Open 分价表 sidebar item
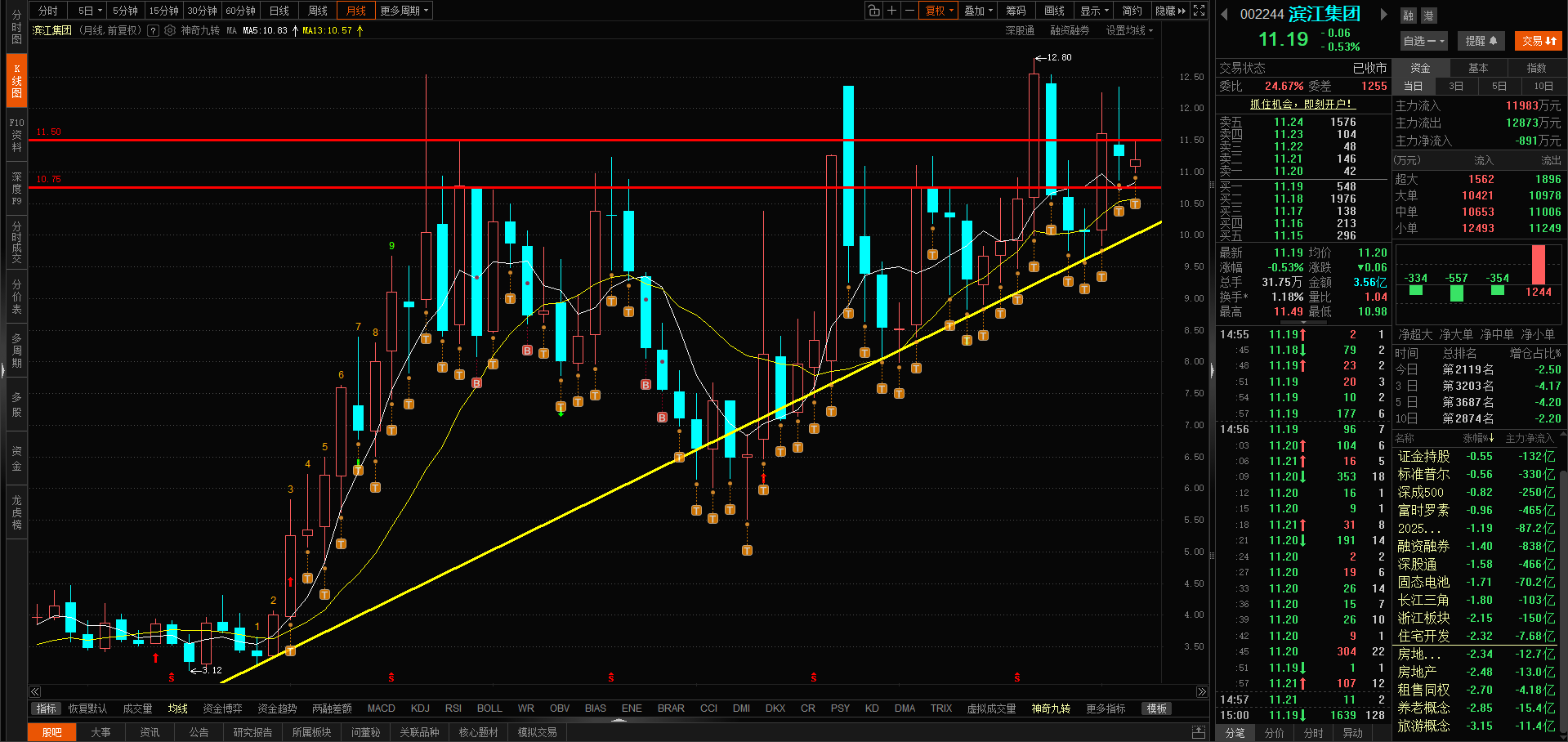 click(16, 297)
